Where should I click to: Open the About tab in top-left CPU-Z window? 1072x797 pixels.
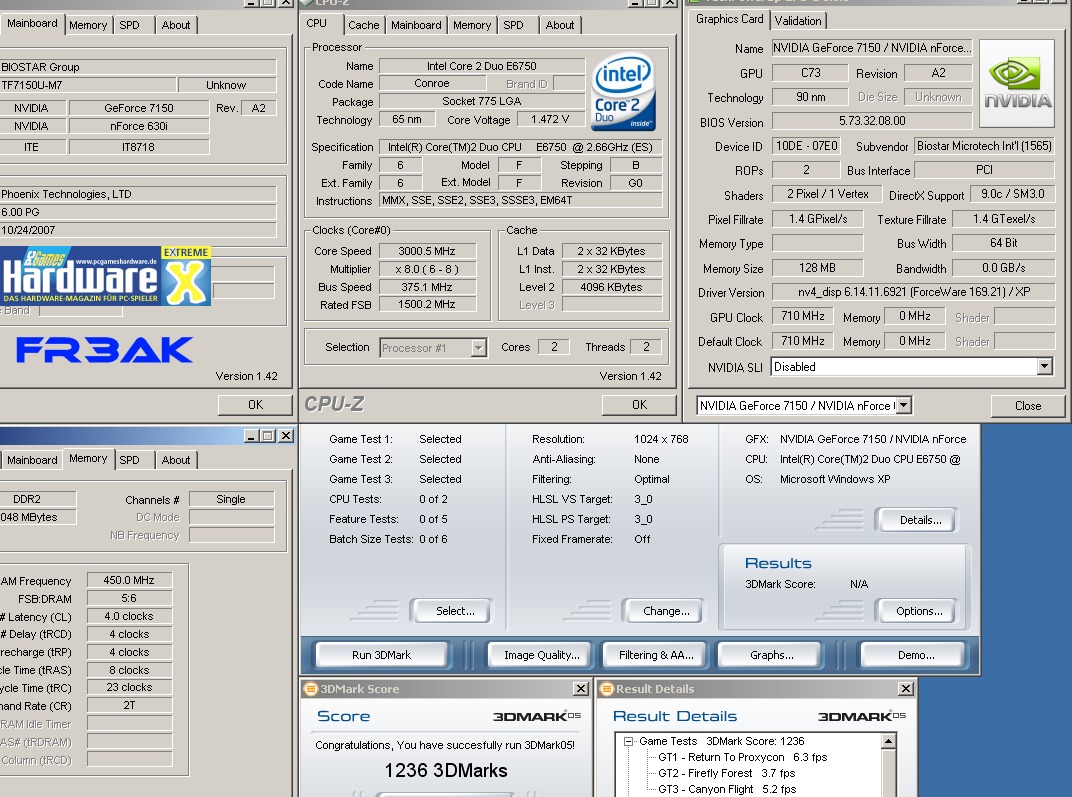(x=176, y=25)
